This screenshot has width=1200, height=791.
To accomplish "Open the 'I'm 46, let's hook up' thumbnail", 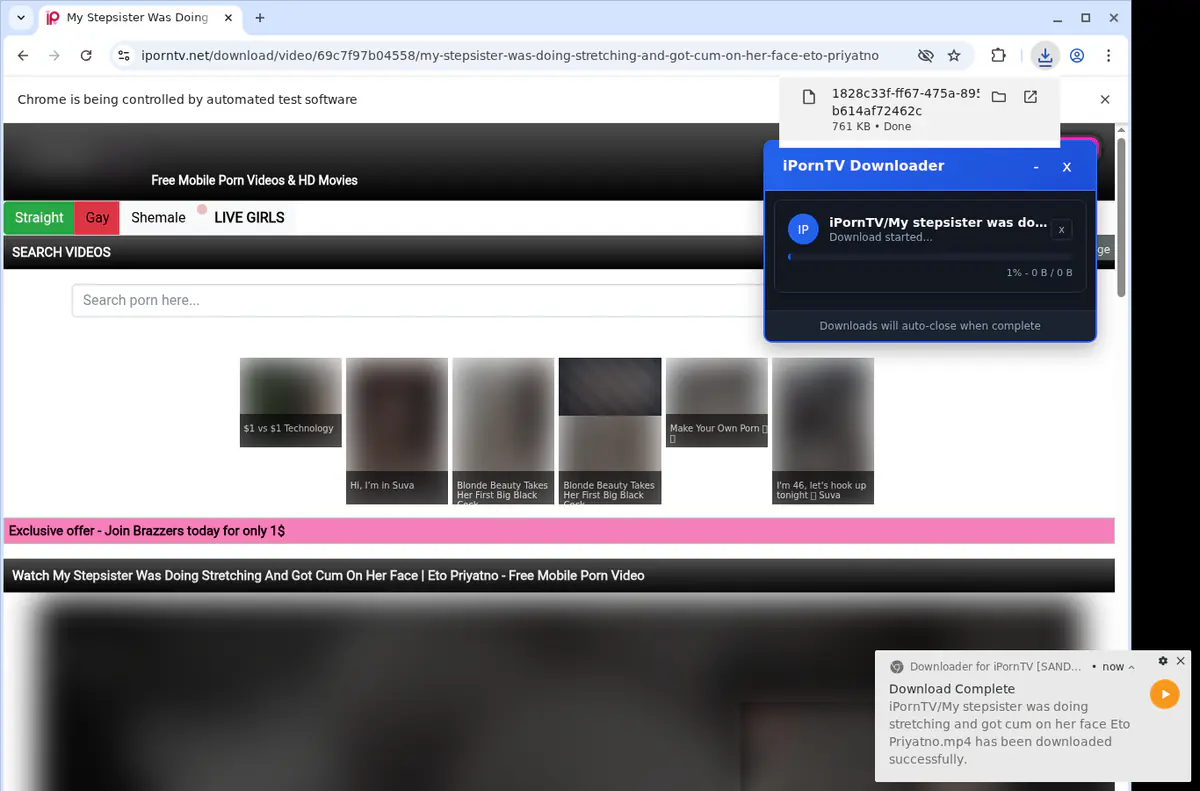I will pyautogui.click(x=823, y=431).
